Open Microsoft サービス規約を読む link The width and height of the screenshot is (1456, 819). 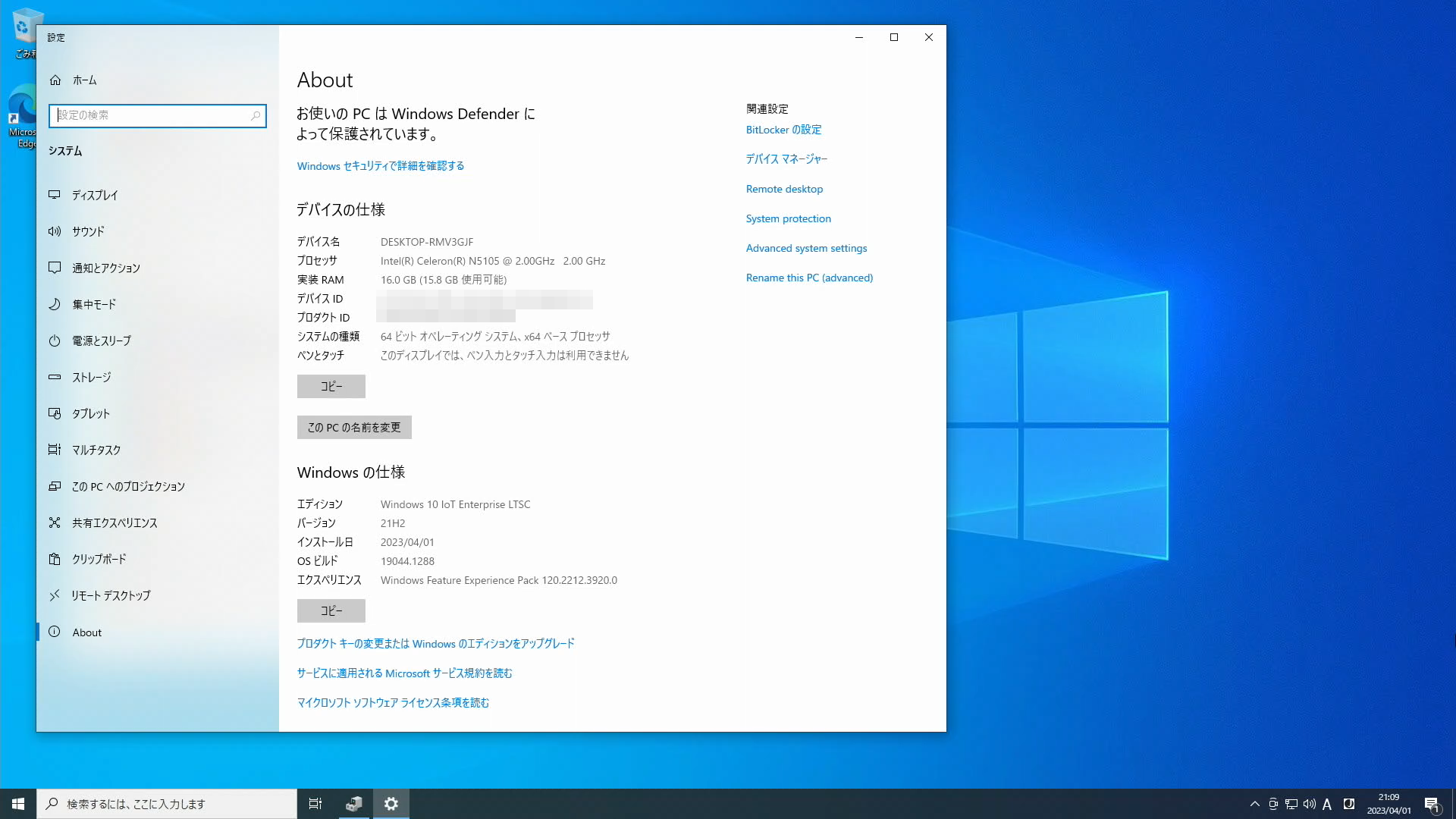[x=405, y=673]
